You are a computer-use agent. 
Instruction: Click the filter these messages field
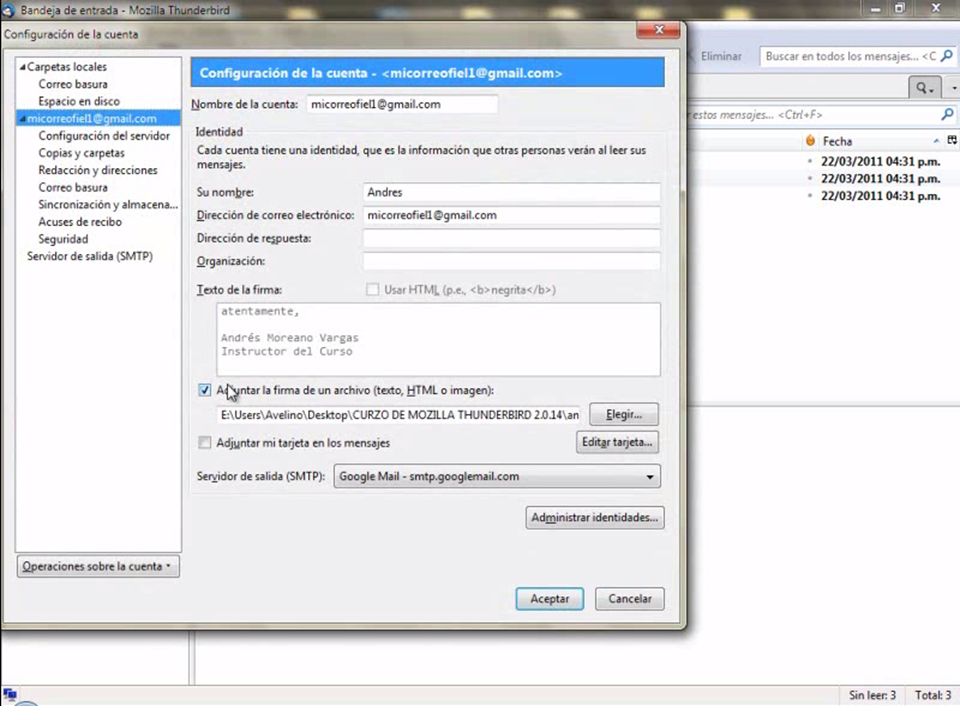point(820,114)
